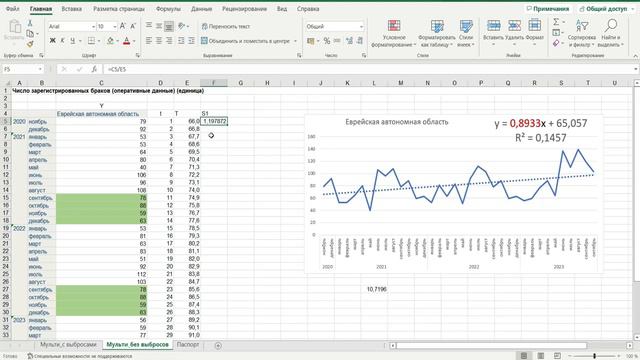The height and width of the screenshot is (360, 640).
Task: Toggle Wrap text (Переносить текст)
Action: [x=226, y=26]
